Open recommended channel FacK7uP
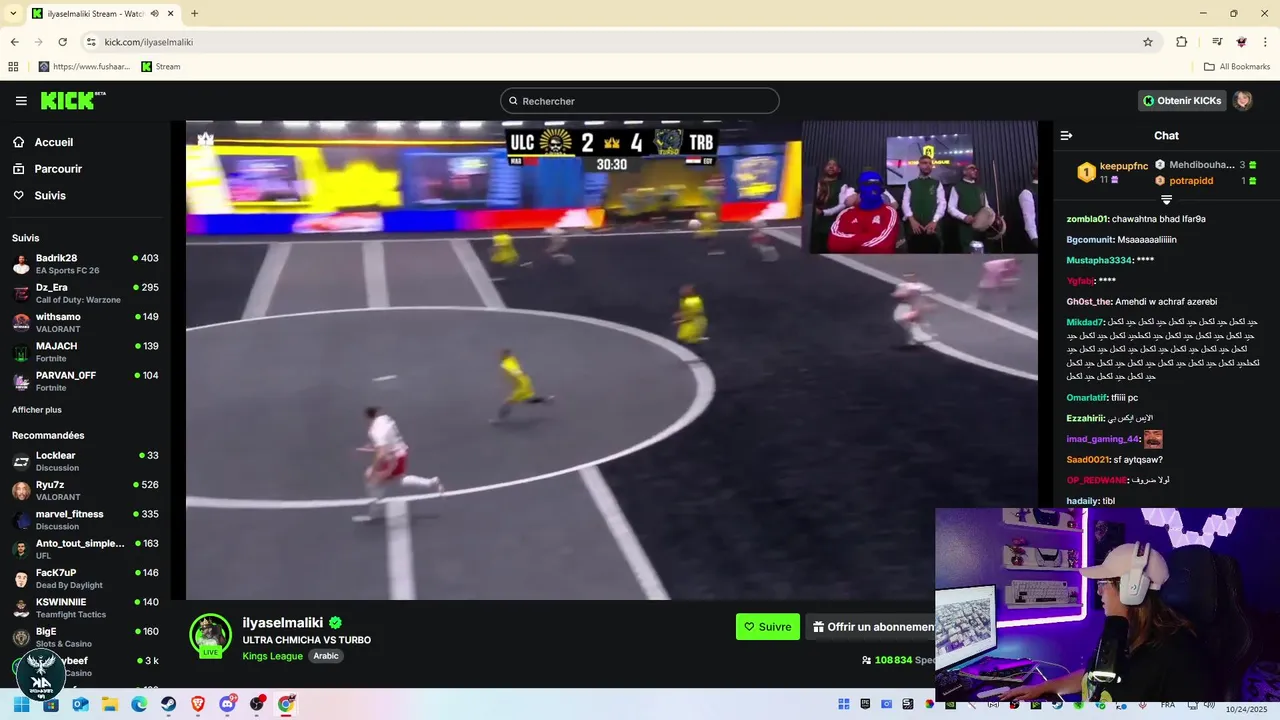 85,579
